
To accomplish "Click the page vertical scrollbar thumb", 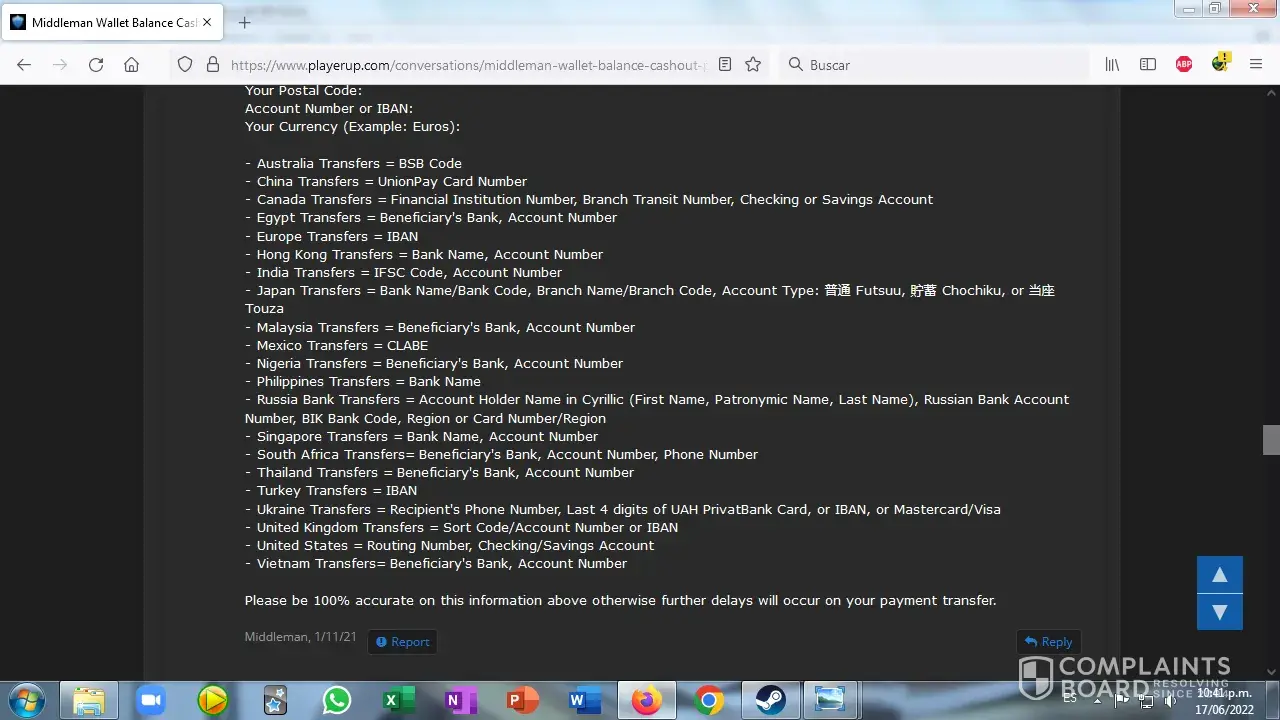I will (1271, 440).
